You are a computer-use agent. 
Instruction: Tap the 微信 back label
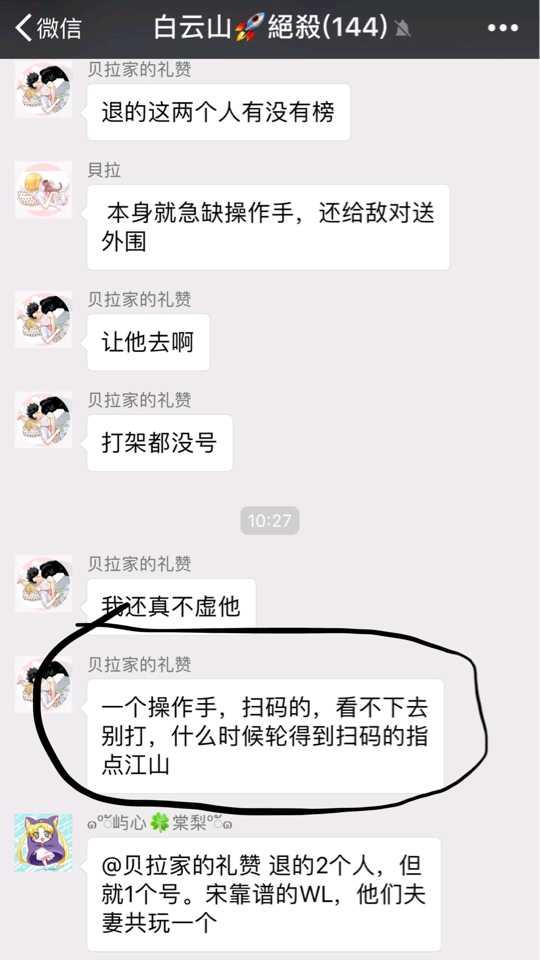(59, 29)
